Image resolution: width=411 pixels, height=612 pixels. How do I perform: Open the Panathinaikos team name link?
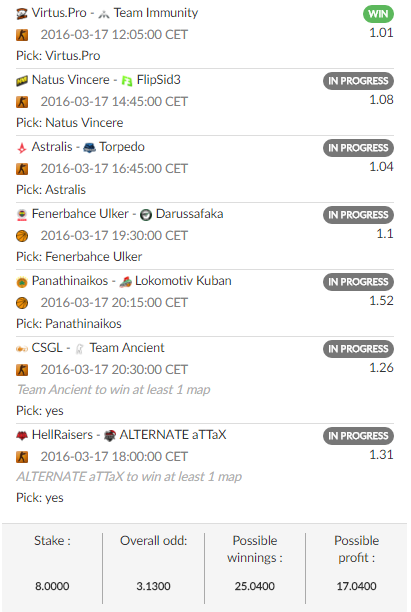coord(70,281)
